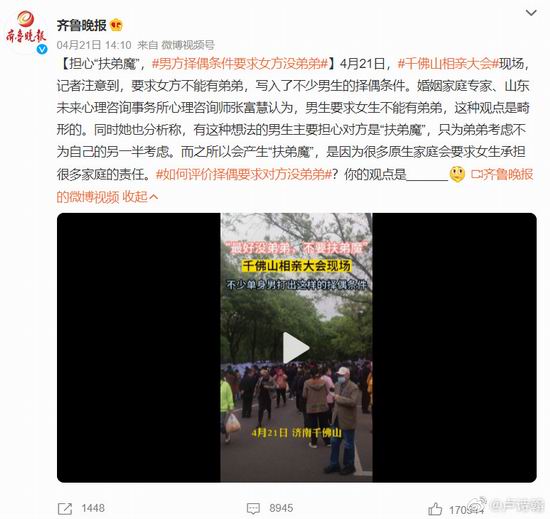Image resolution: width=550 pixels, height=519 pixels.
Task: Click the membership crown badge beside username
Action: [116, 26]
